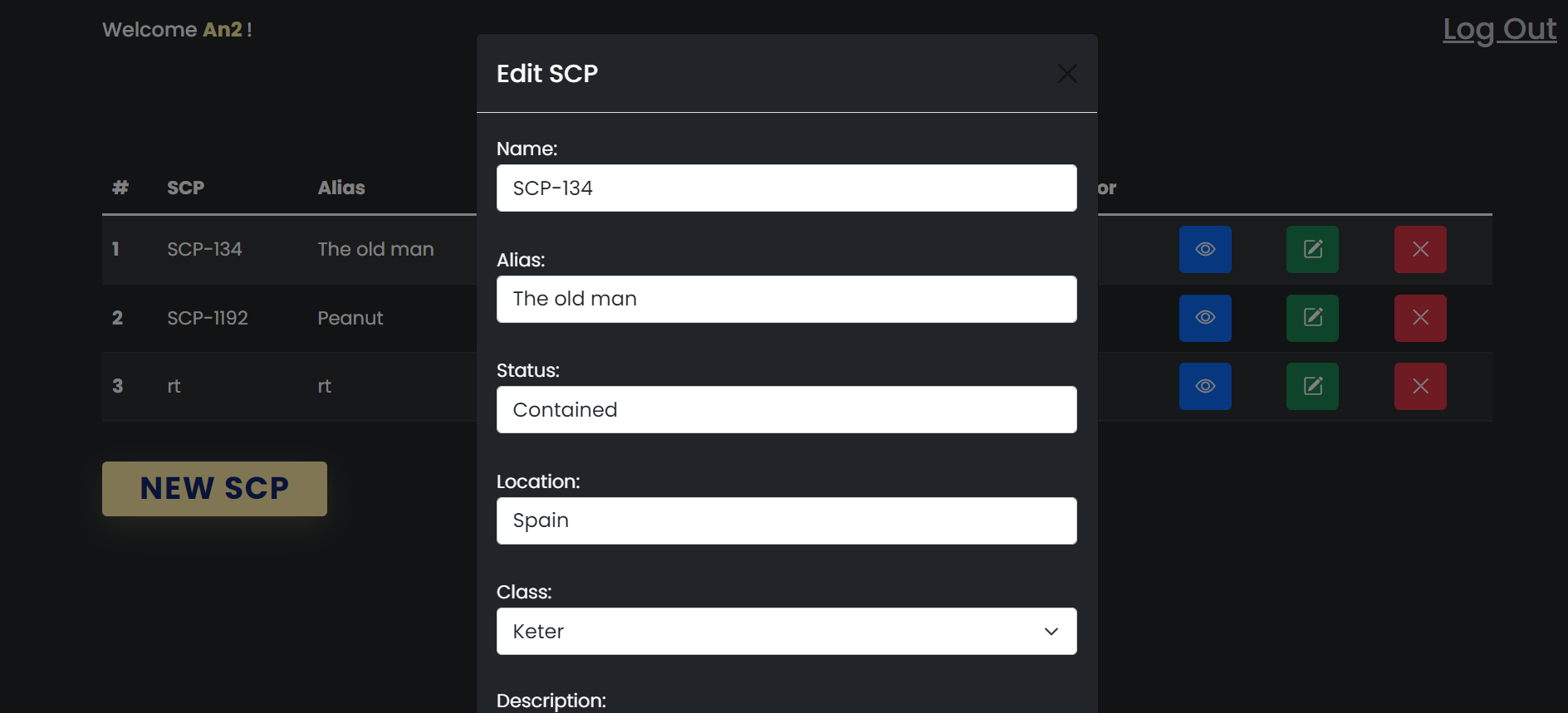
Task: Click the SCP column header
Action: tap(185, 188)
